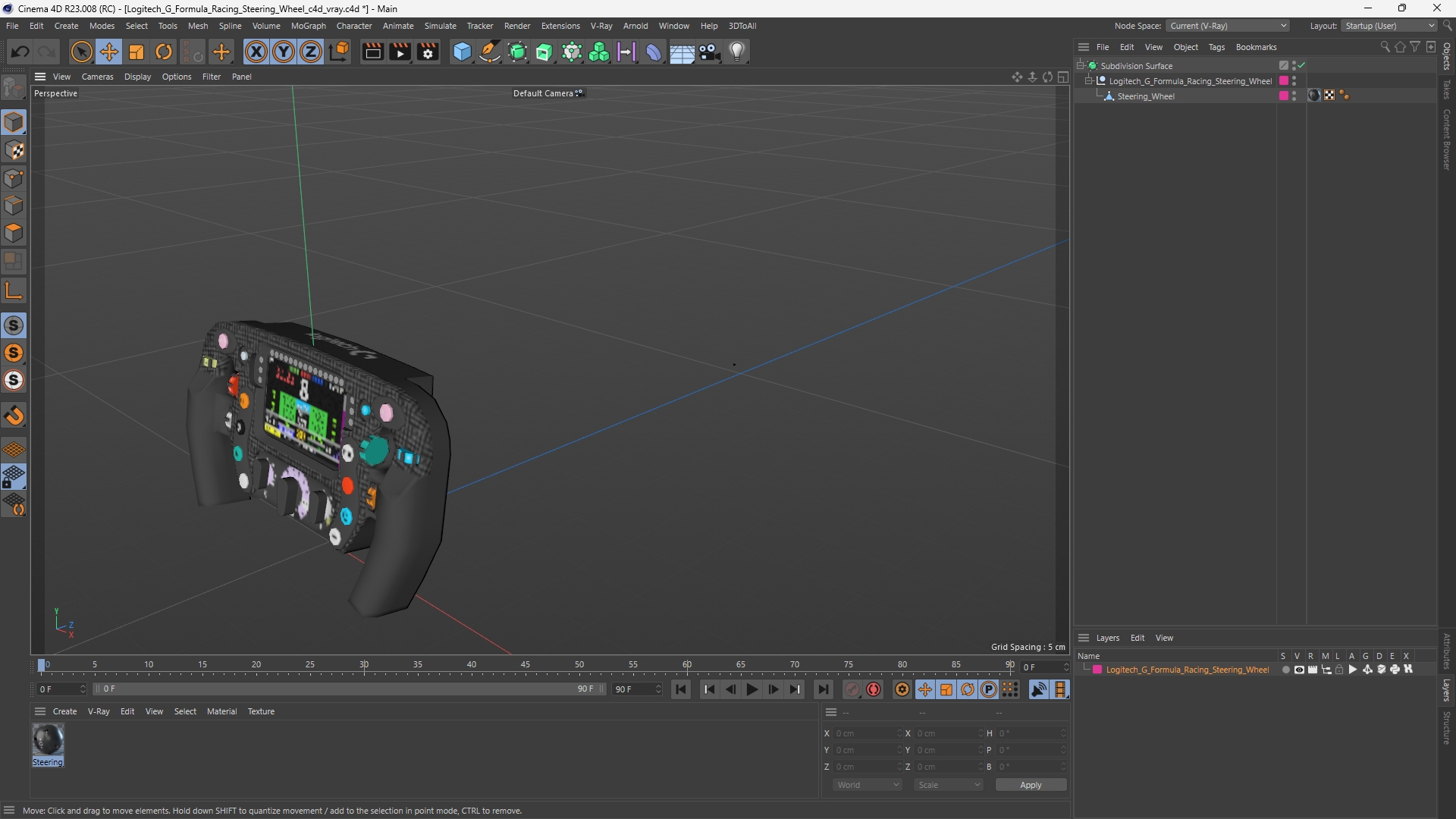Add a Floor environment object
The width and height of the screenshot is (1456, 819).
click(682, 52)
